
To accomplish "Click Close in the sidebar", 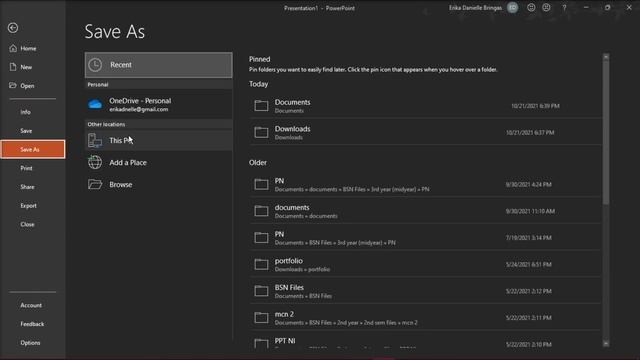I will (x=33, y=224).
